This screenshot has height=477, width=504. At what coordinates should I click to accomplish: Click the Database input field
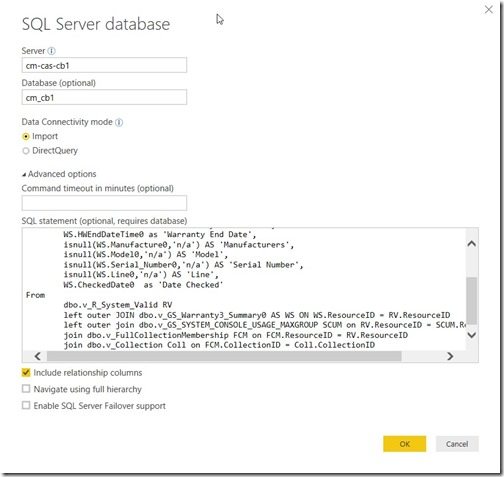coord(104,97)
